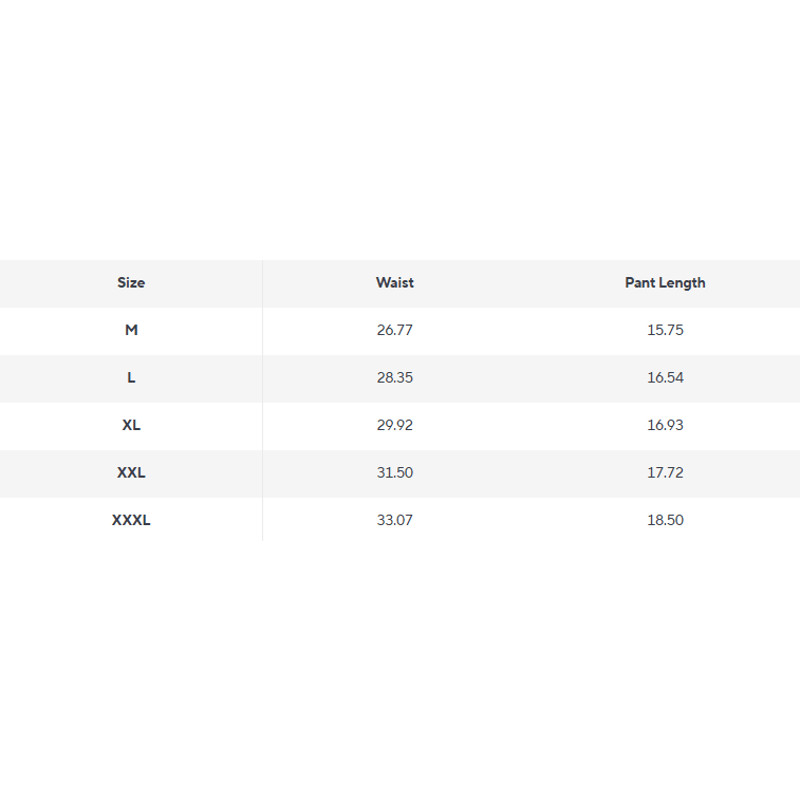The image size is (800, 800).
Task: Click the Waist column header
Action: [x=394, y=283]
